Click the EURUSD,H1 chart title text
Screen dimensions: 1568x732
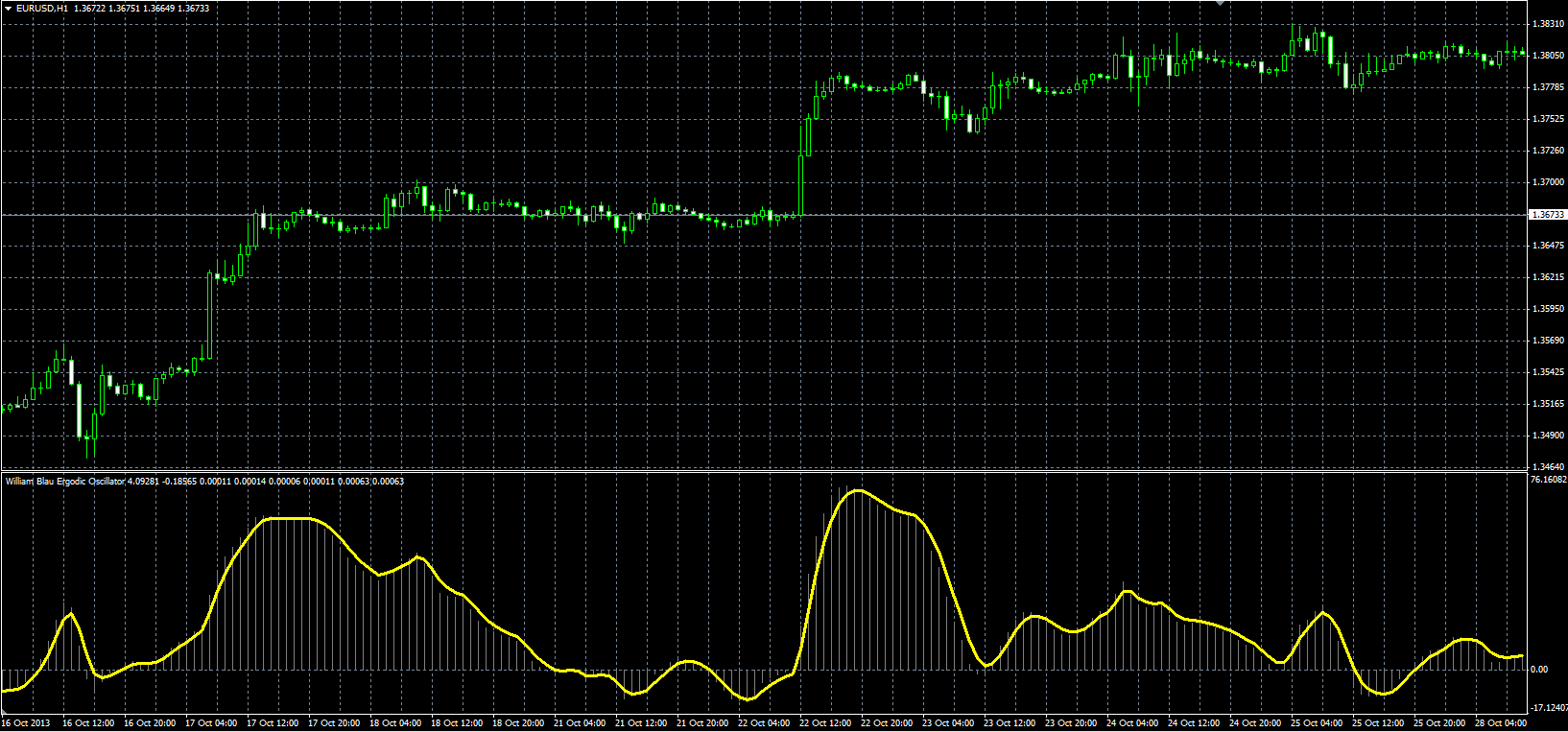(x=42, y=8)
